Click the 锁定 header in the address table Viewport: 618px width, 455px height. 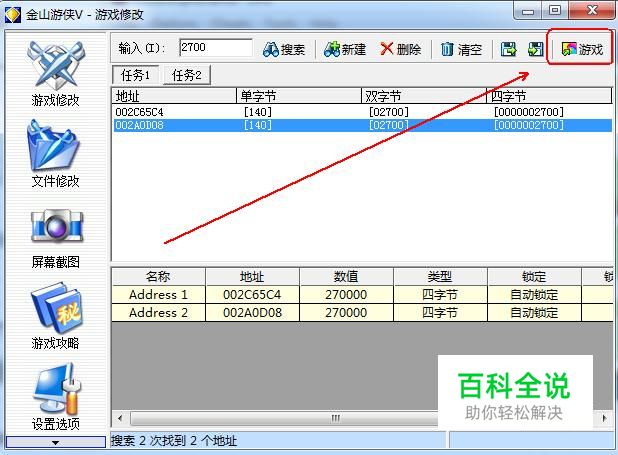(x=534, y=276)
